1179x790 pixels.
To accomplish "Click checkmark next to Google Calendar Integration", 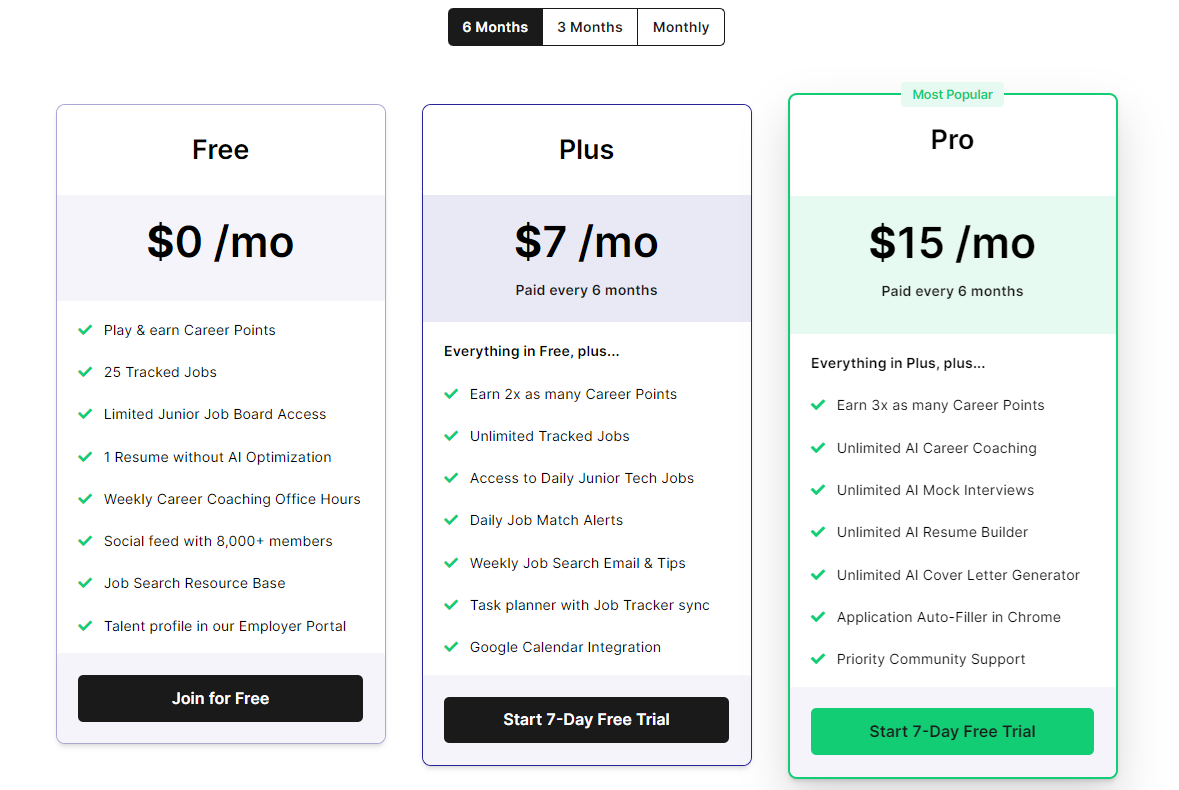I will 451,647.
